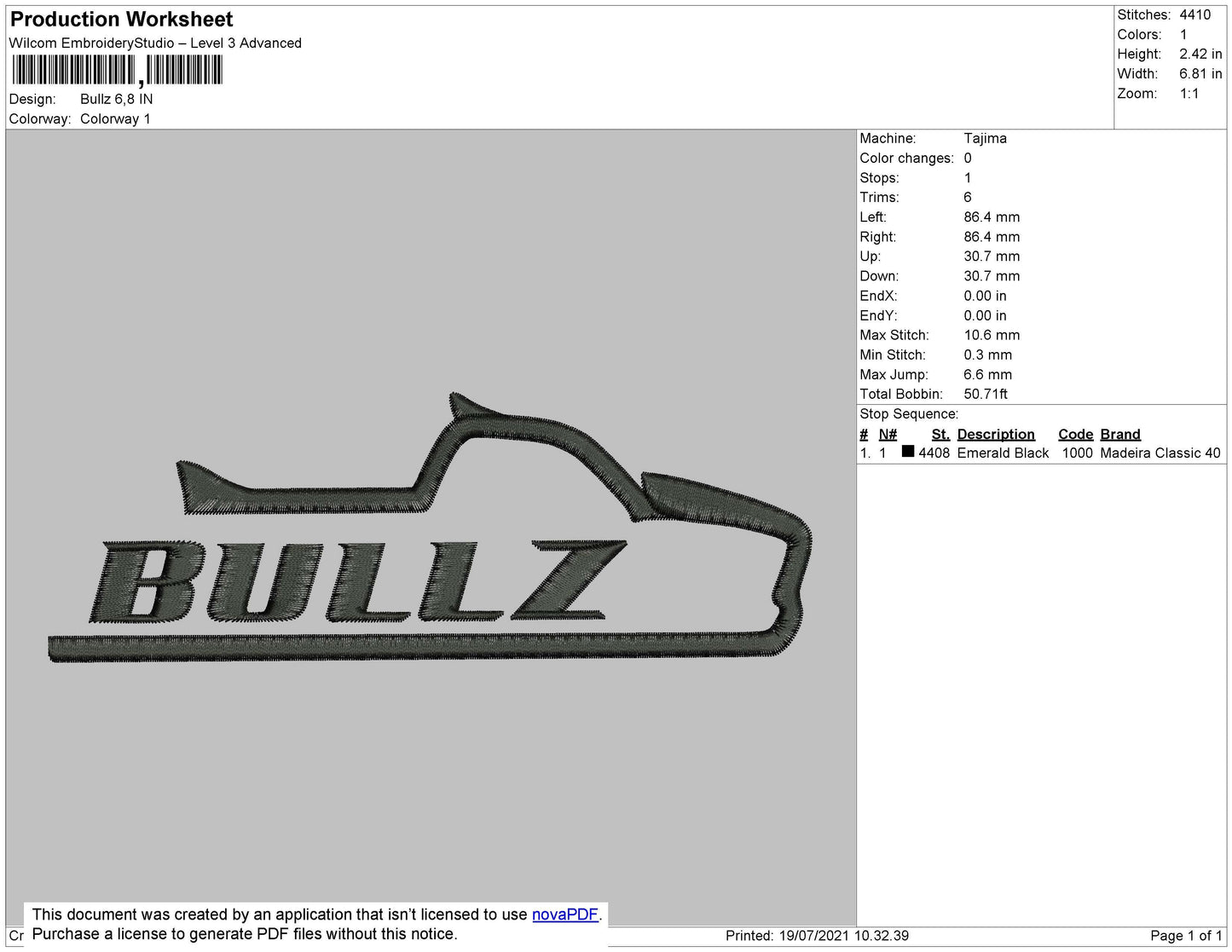The width and height of the screenshot is (1232, 952).
Task: Select 'Emerald Black' thread description
Action: pyautogui.click(x=1003, y=453)
